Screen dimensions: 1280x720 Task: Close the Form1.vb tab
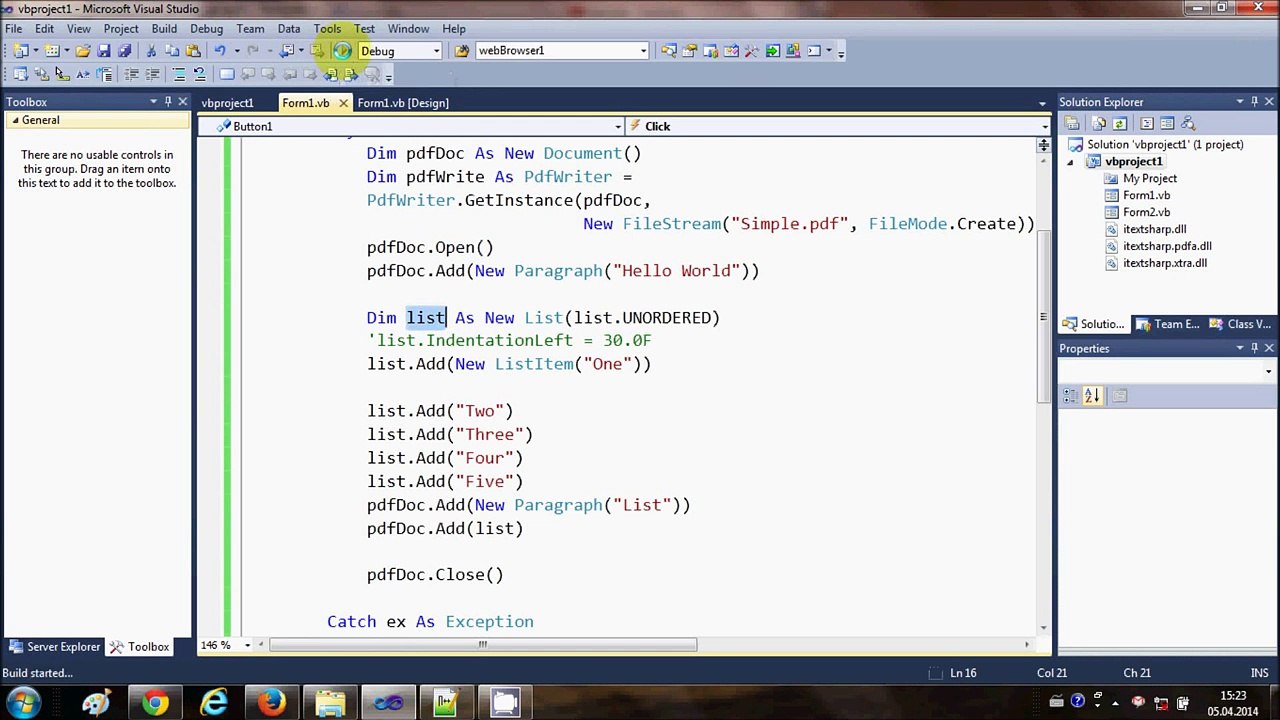pos(343,103)
